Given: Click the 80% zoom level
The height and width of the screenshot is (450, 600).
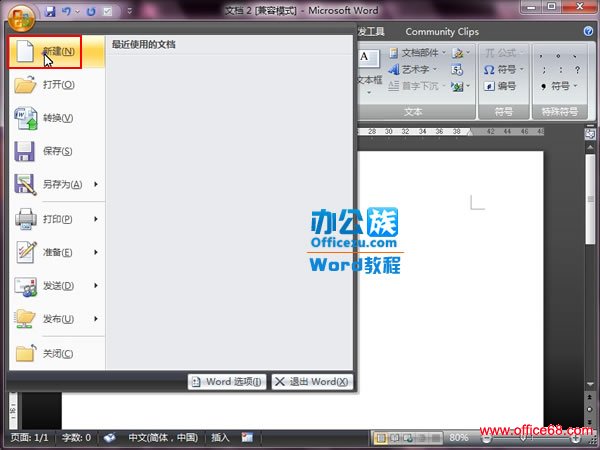Looking at the screenshot, I should coord(458,437).
